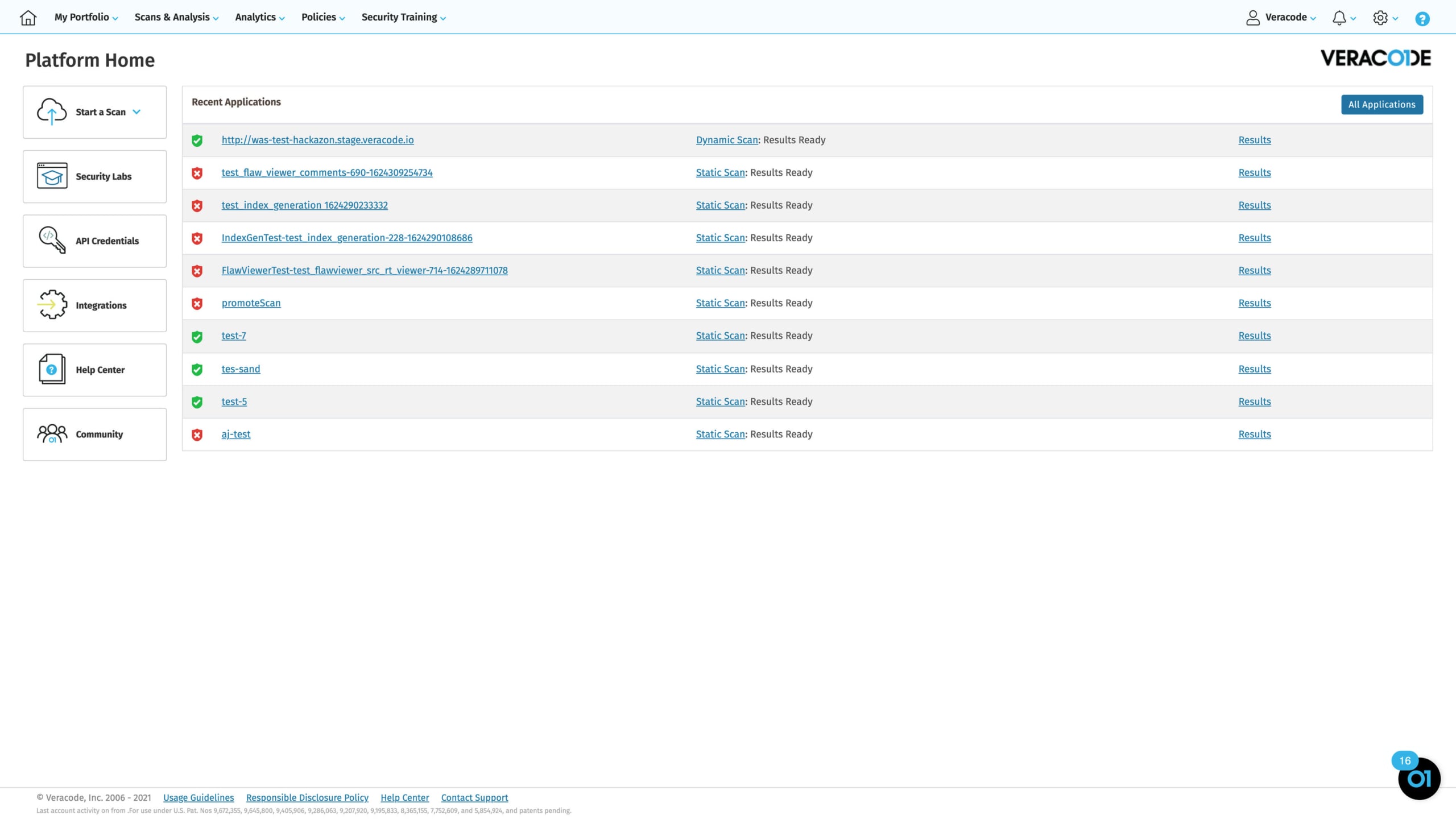The height and width of the screenshot is (819, 1456).
Task: Expand the notifications dropdown chevron
Action: [x=1353, y=18]
